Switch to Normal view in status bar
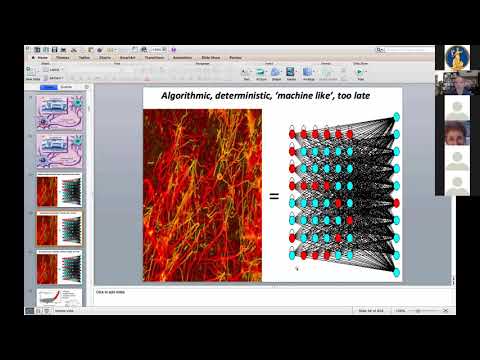This screenshot has width=480, height=360. (30, 311)
